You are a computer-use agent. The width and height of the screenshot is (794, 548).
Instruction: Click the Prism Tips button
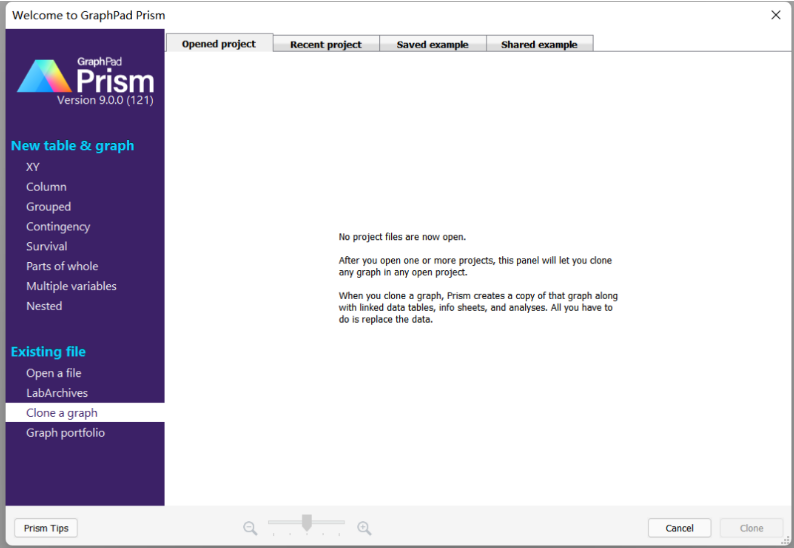pyautogui.click(x=46, y=528)
